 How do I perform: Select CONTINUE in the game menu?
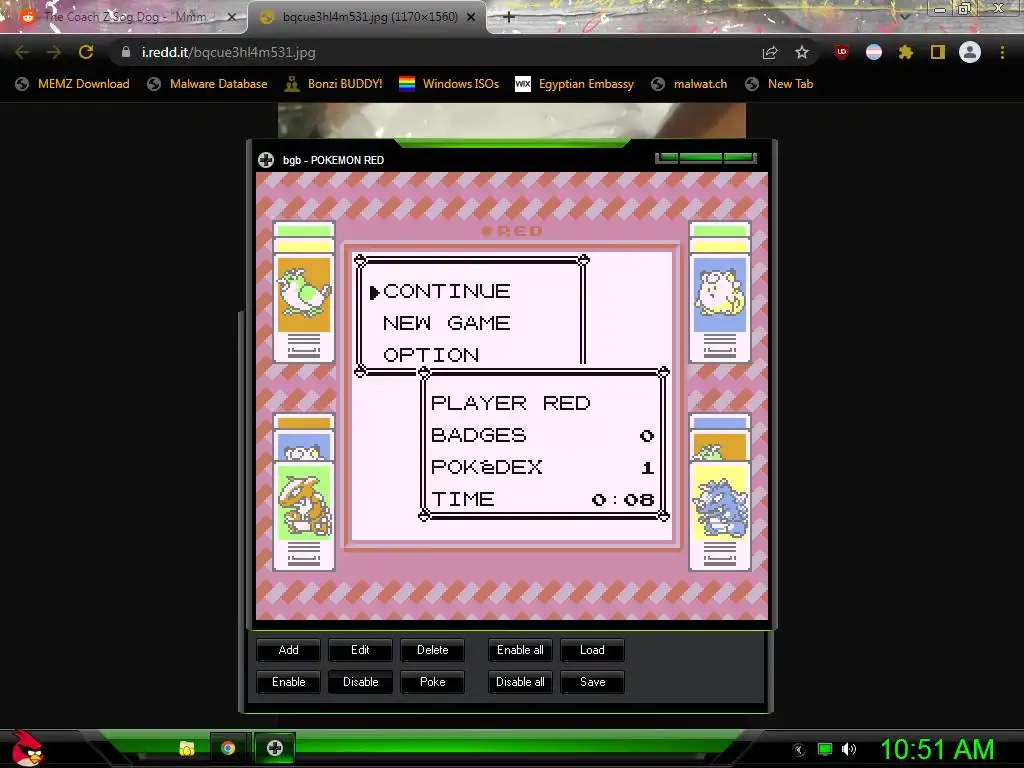447,291
